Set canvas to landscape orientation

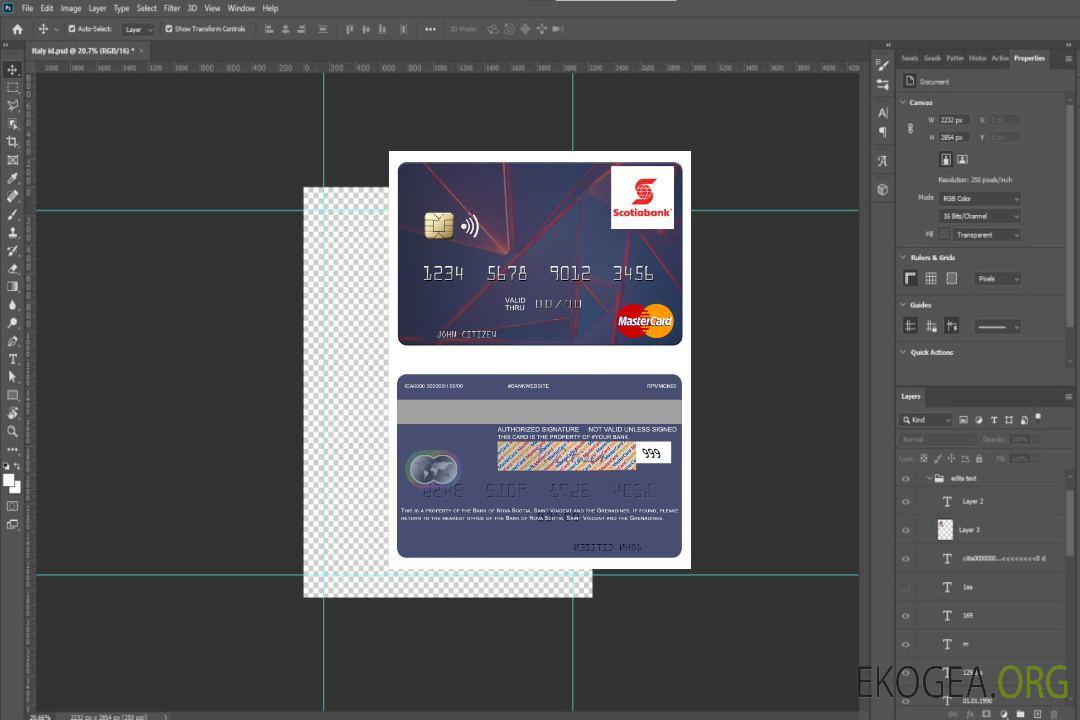962,159
